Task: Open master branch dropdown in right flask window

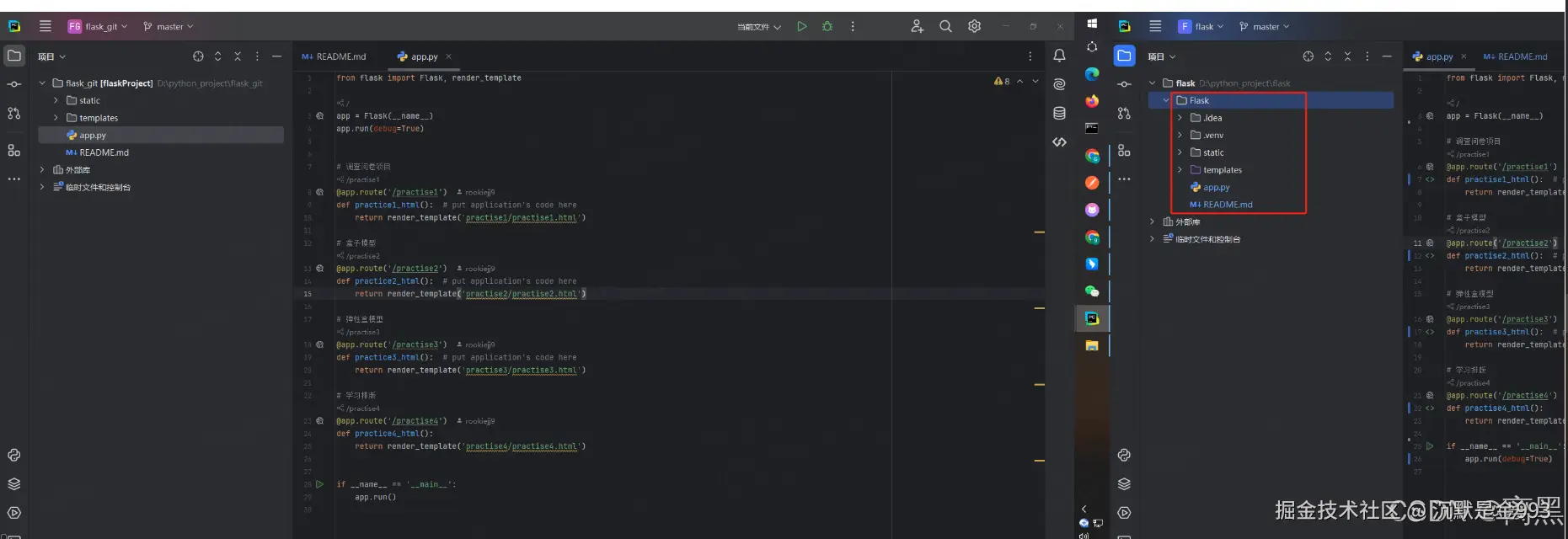Action: click(1265, 26)
